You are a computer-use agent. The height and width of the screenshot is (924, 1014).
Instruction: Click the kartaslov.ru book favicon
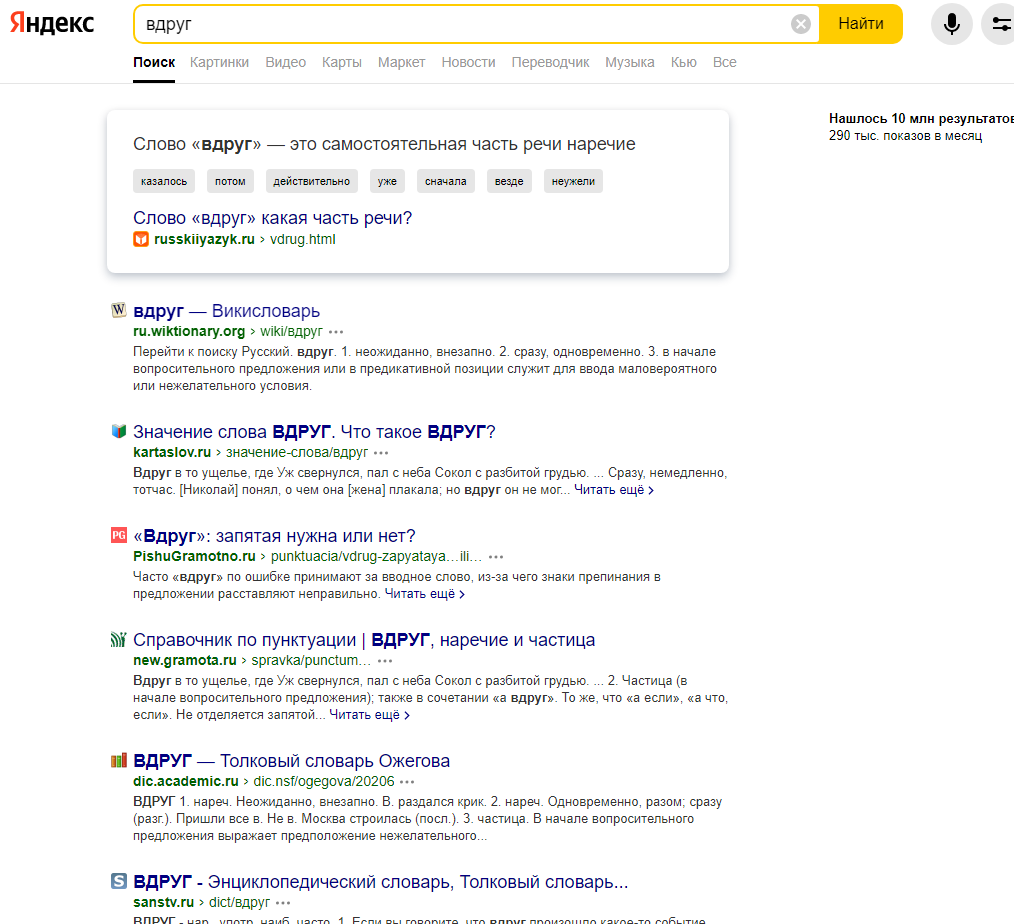point(118,431)
